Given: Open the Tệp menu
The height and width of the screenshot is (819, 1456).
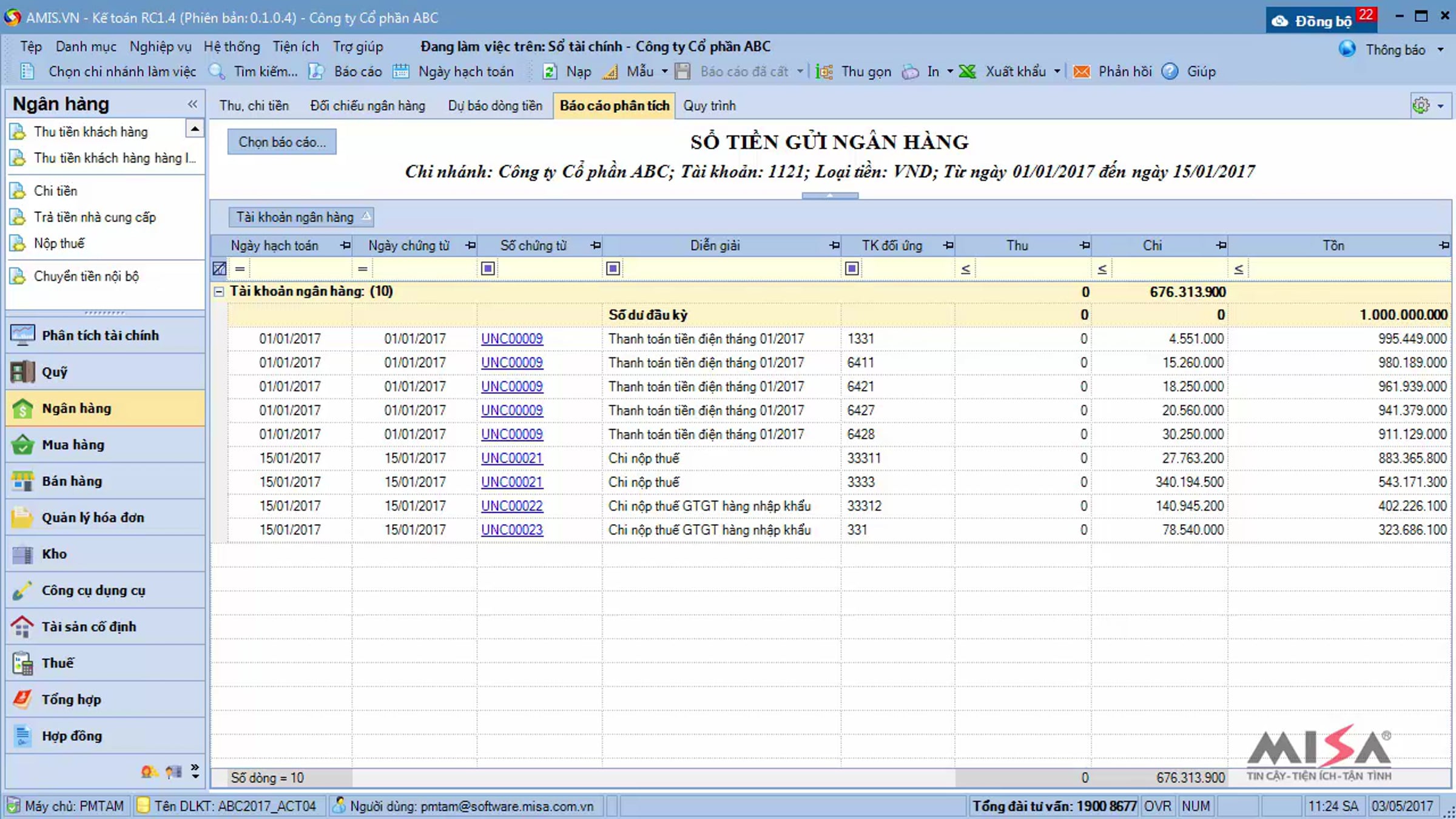Looking at the screenshot, I should pos(31,47).
